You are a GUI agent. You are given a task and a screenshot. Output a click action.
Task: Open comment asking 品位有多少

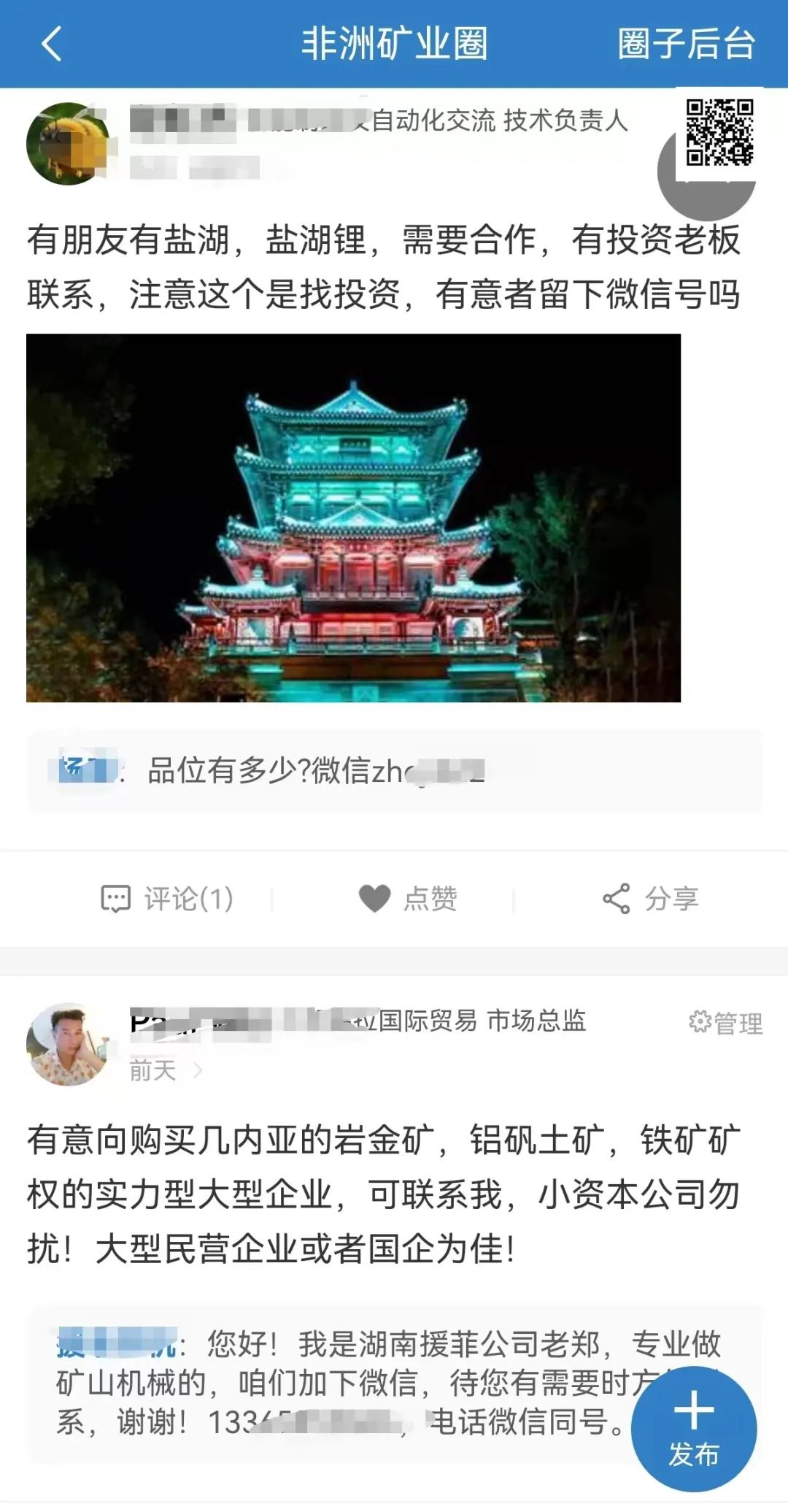click(394, 771)
